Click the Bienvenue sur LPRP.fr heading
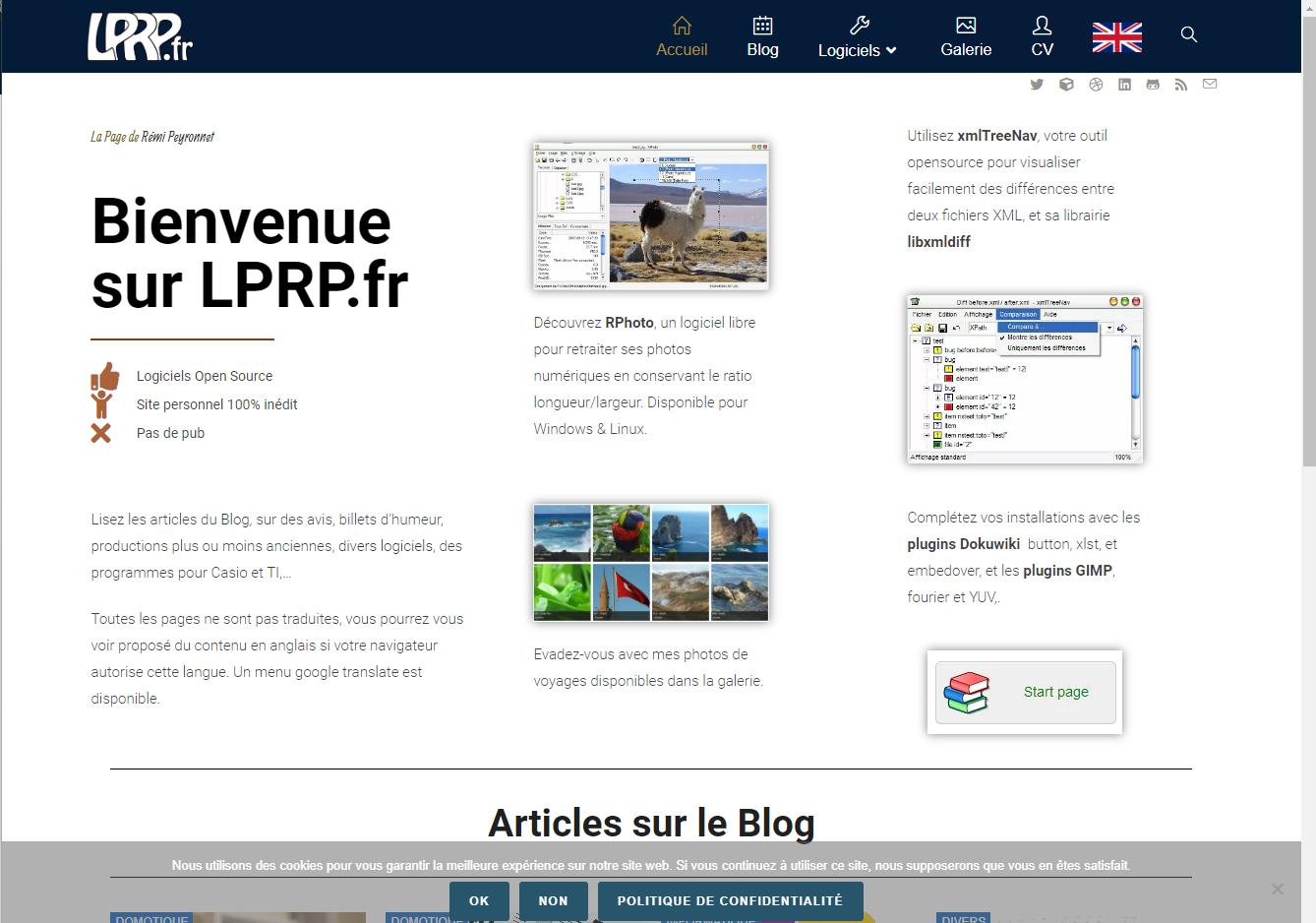Screen dimensions: 1316x923 pos(250,253)
